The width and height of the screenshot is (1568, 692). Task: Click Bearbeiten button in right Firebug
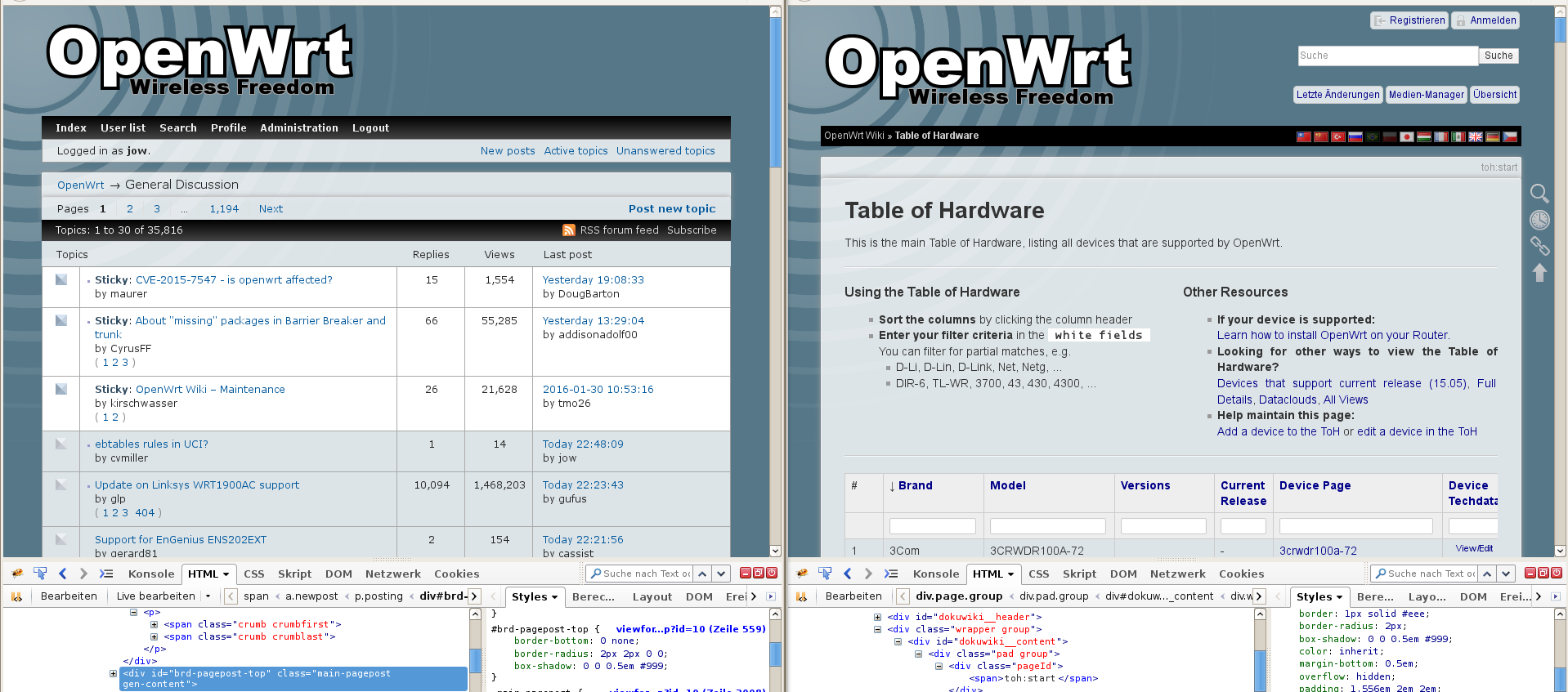click(853, 596)
